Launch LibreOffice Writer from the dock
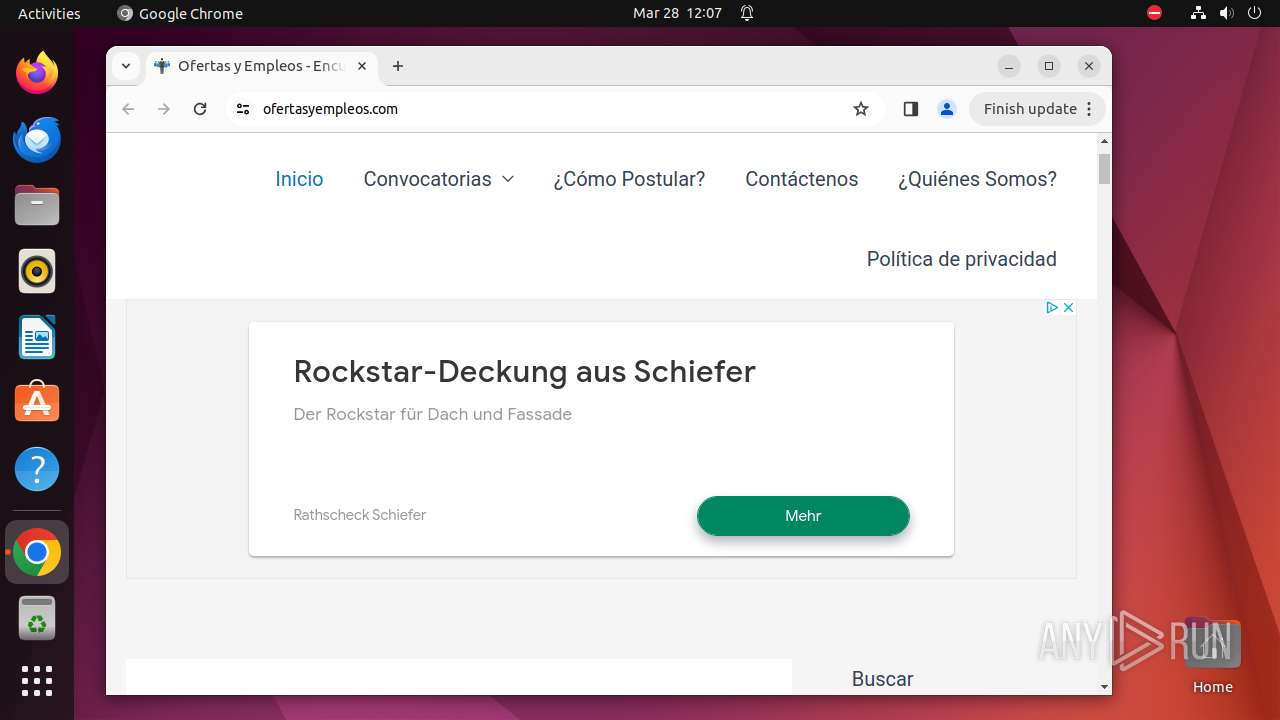Image resolution: width=1280 pixels, height=720 pixels. point(37,337)
